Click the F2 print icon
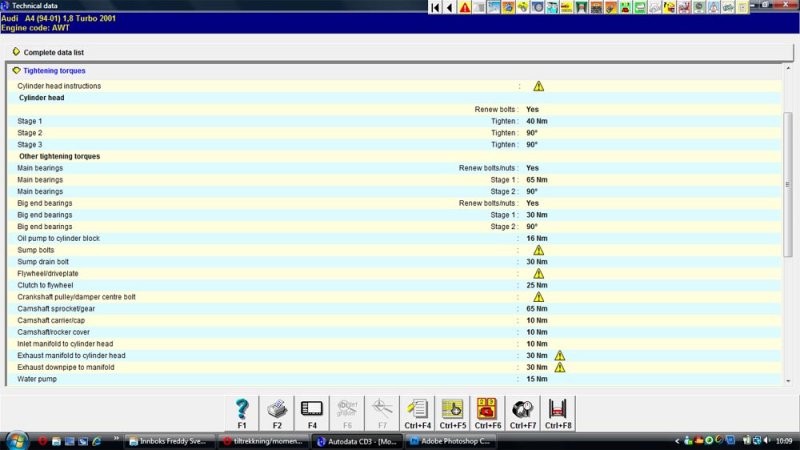Viewport: 800px width, 450px height. [x=277, y=410]
